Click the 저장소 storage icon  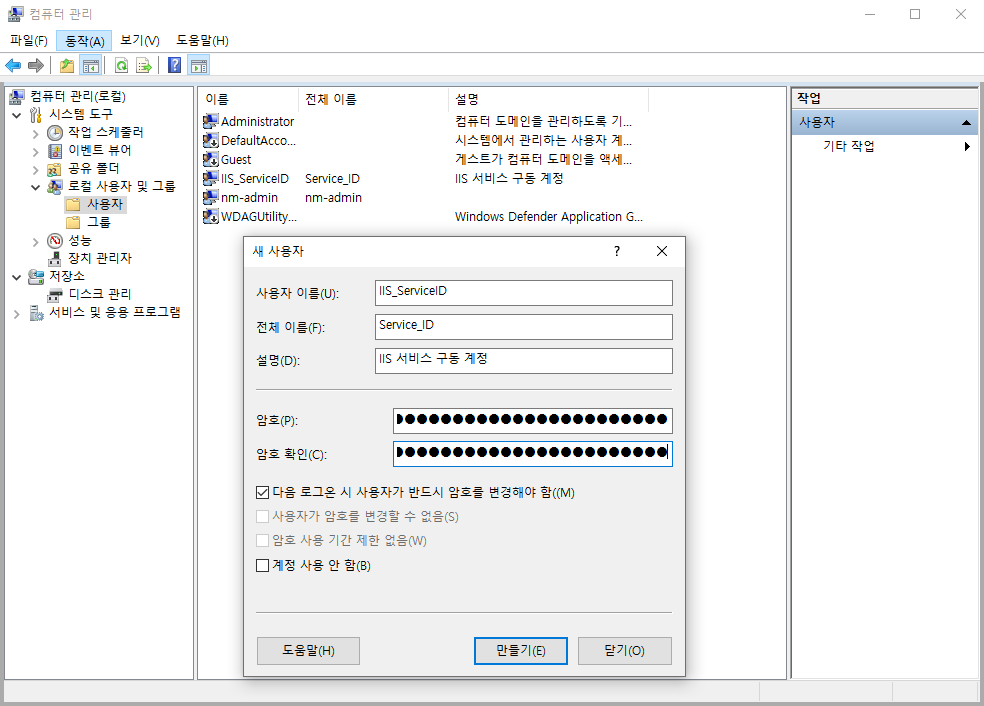[36, 277]
